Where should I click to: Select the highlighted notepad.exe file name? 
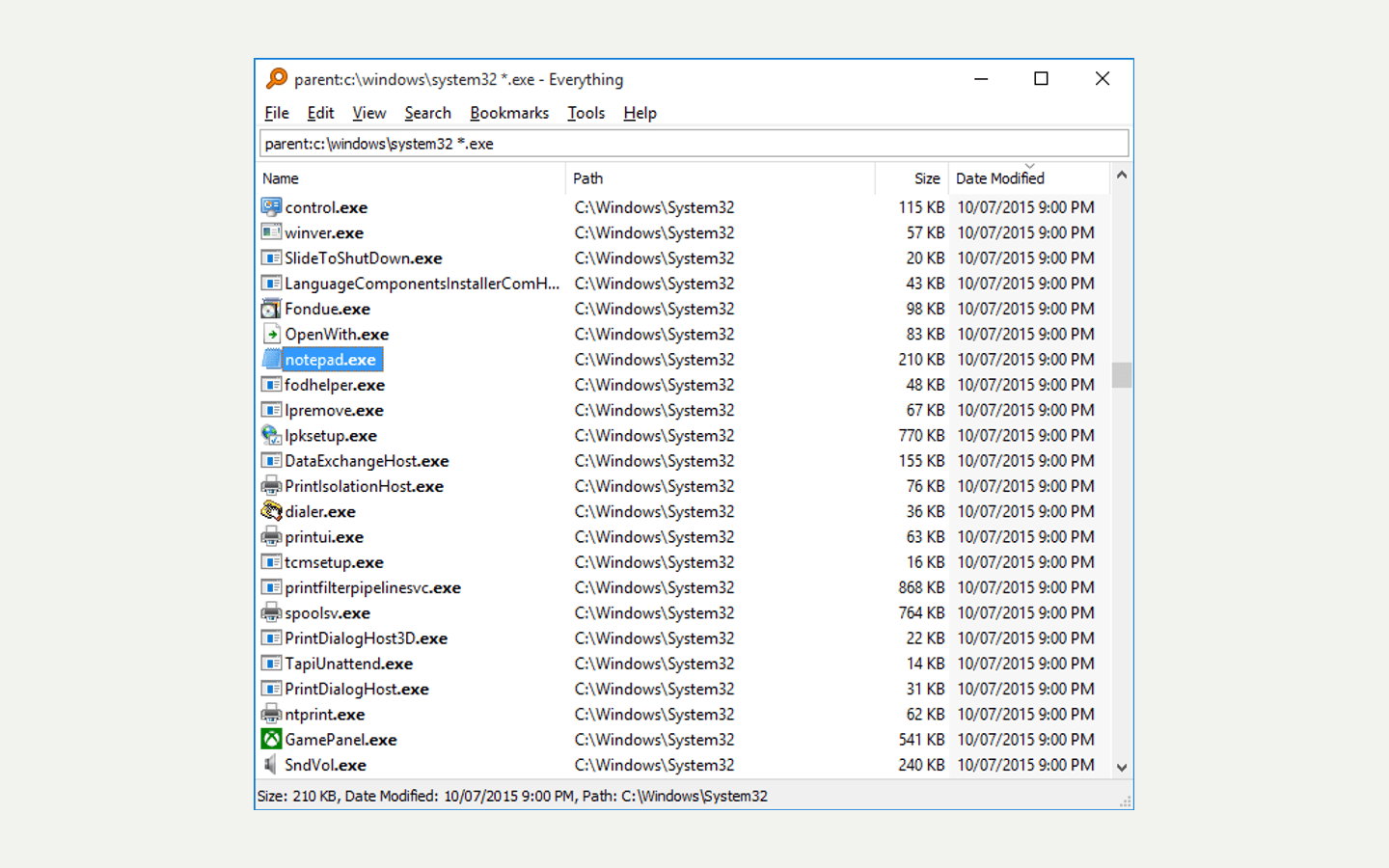(331, 360)
